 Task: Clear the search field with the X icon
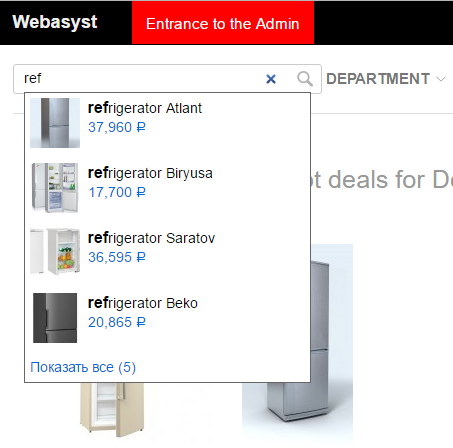click(271, 79)
